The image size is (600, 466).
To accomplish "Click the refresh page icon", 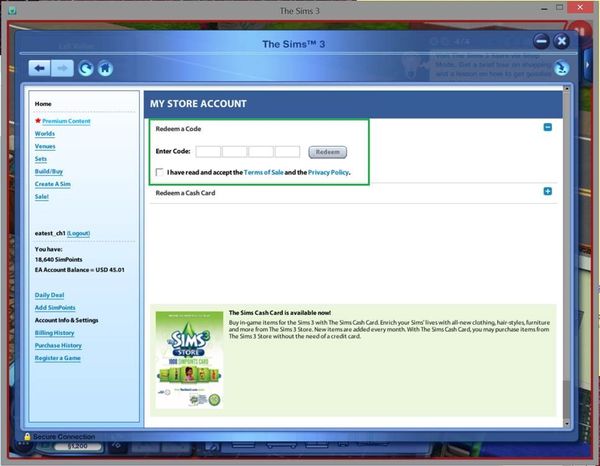I will point(86,68).
